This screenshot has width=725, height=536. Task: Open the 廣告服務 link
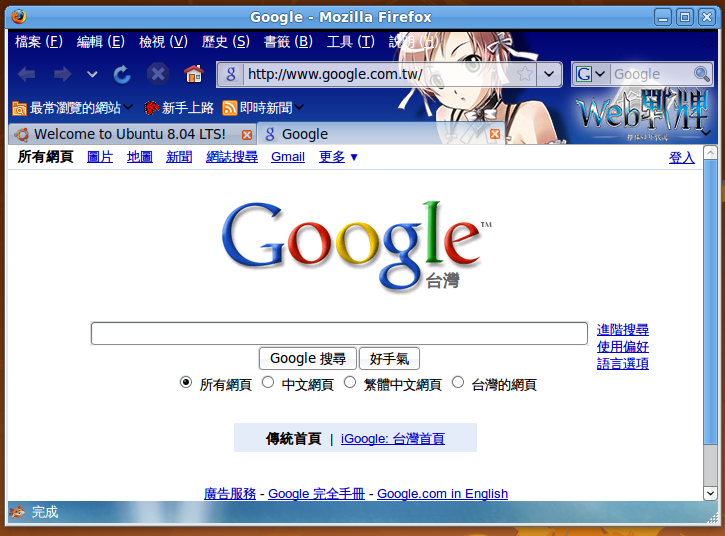pyautogui.click(x=230, y=493)
